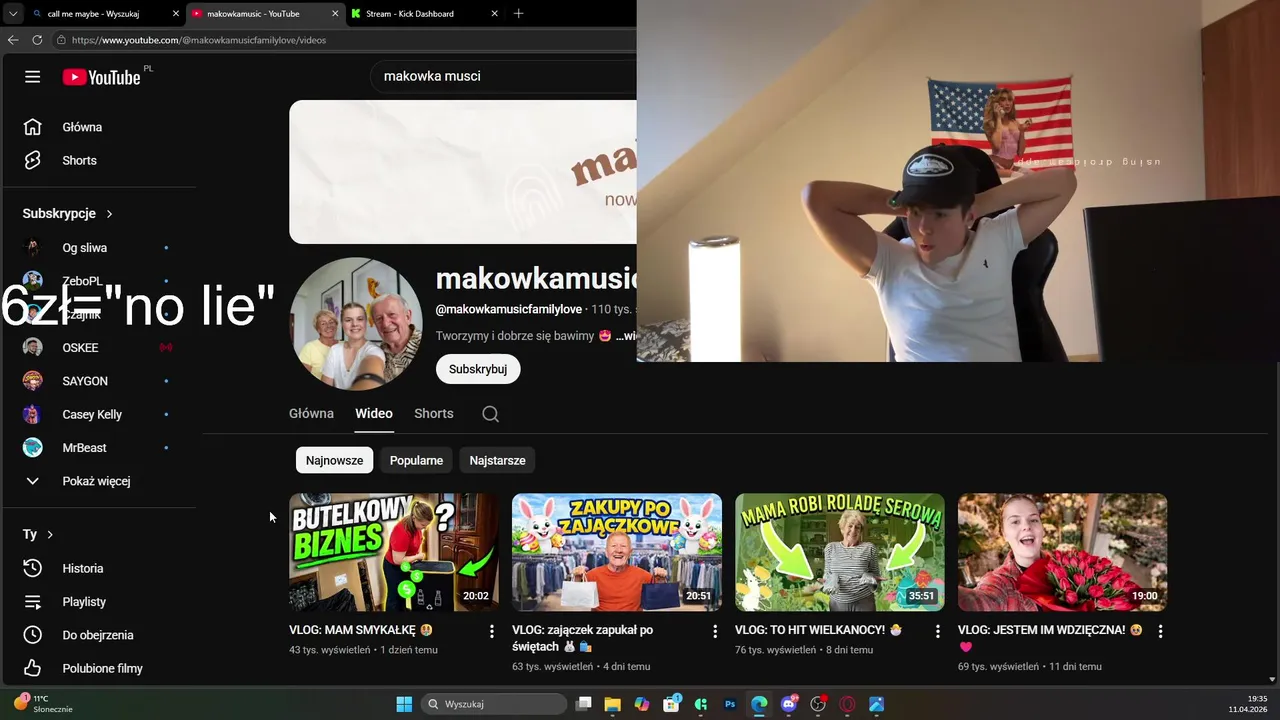Select the Najstarsze filter chip

497,460
